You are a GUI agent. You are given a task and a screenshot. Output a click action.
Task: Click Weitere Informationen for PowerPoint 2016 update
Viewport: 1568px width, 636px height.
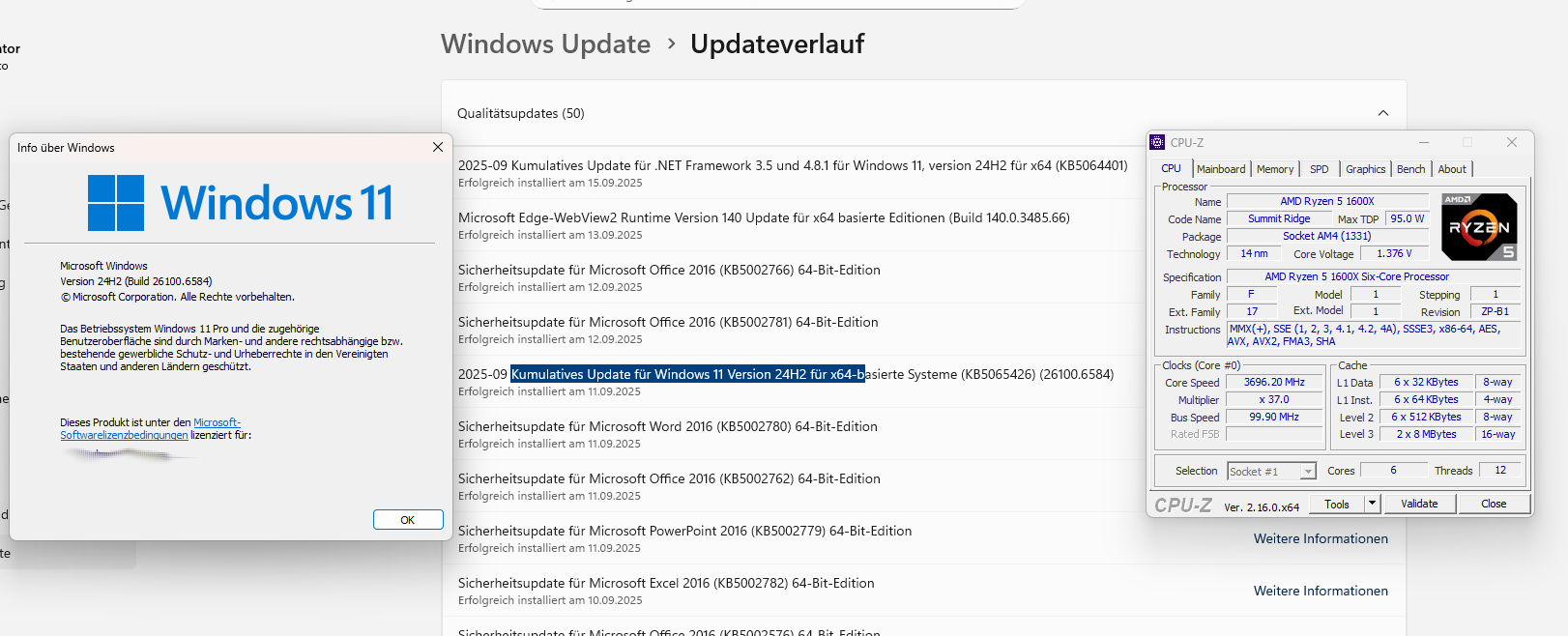click(x=1321, y=538)
